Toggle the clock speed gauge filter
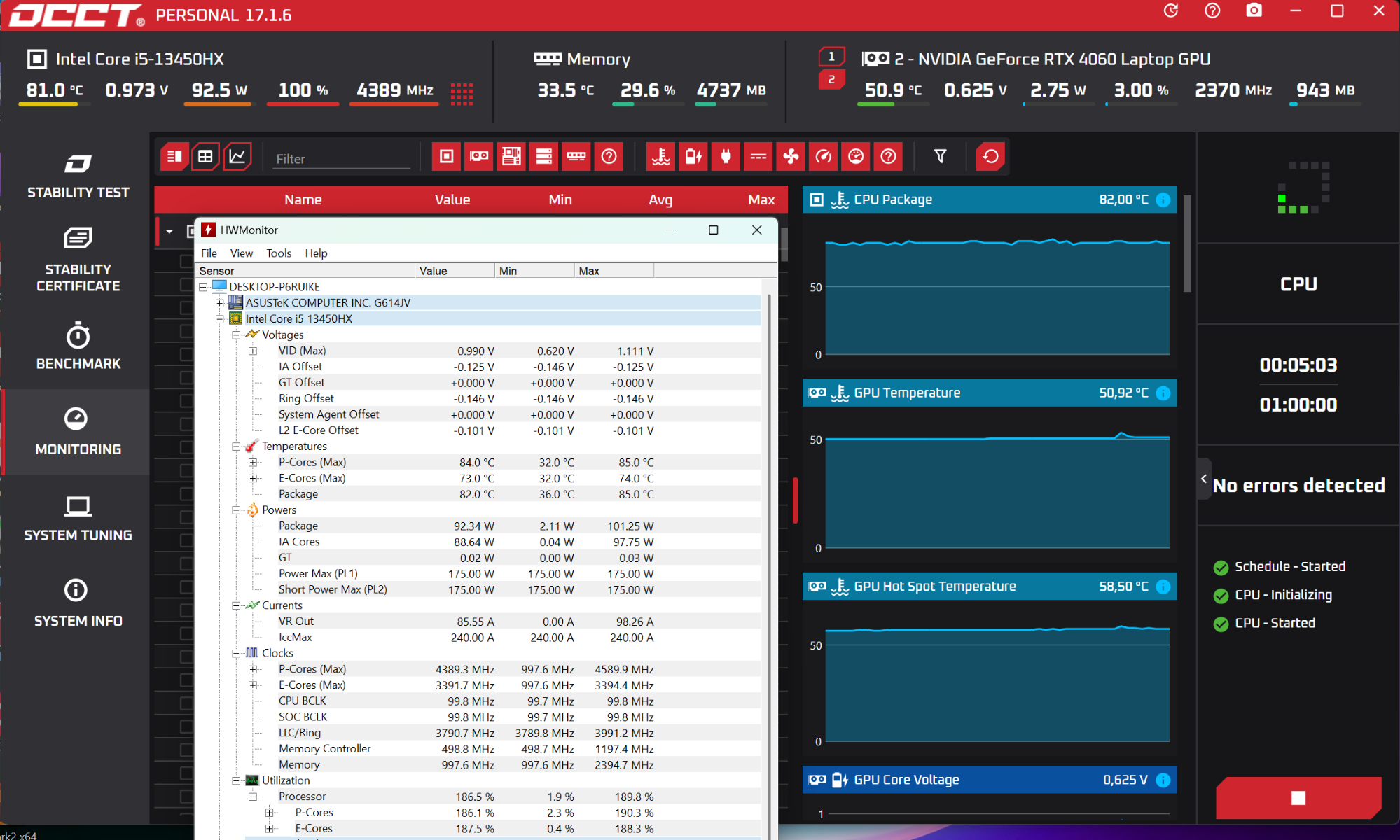 tap(824, 156)
